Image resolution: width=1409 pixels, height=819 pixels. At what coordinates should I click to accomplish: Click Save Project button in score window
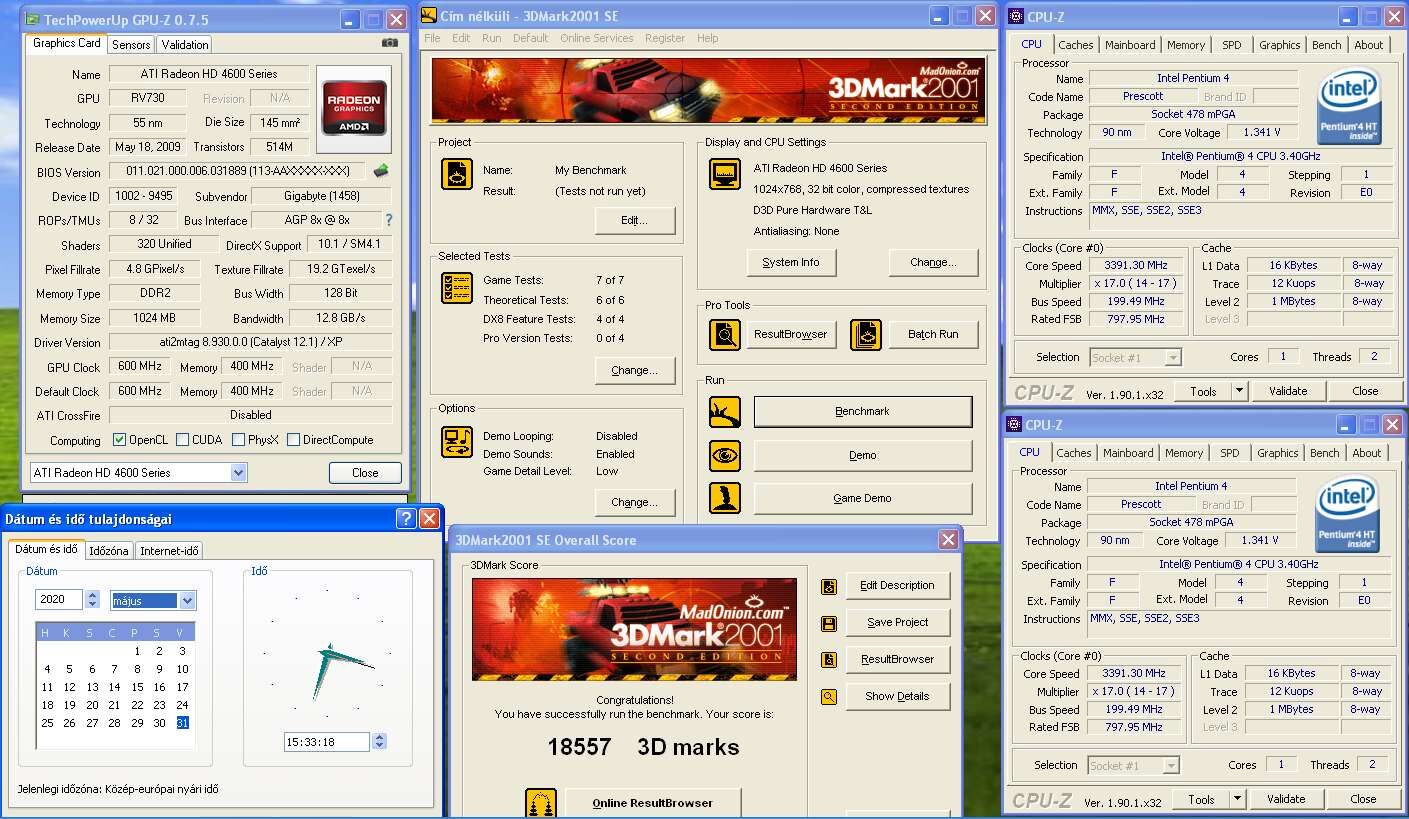click(x=898, y=622)
